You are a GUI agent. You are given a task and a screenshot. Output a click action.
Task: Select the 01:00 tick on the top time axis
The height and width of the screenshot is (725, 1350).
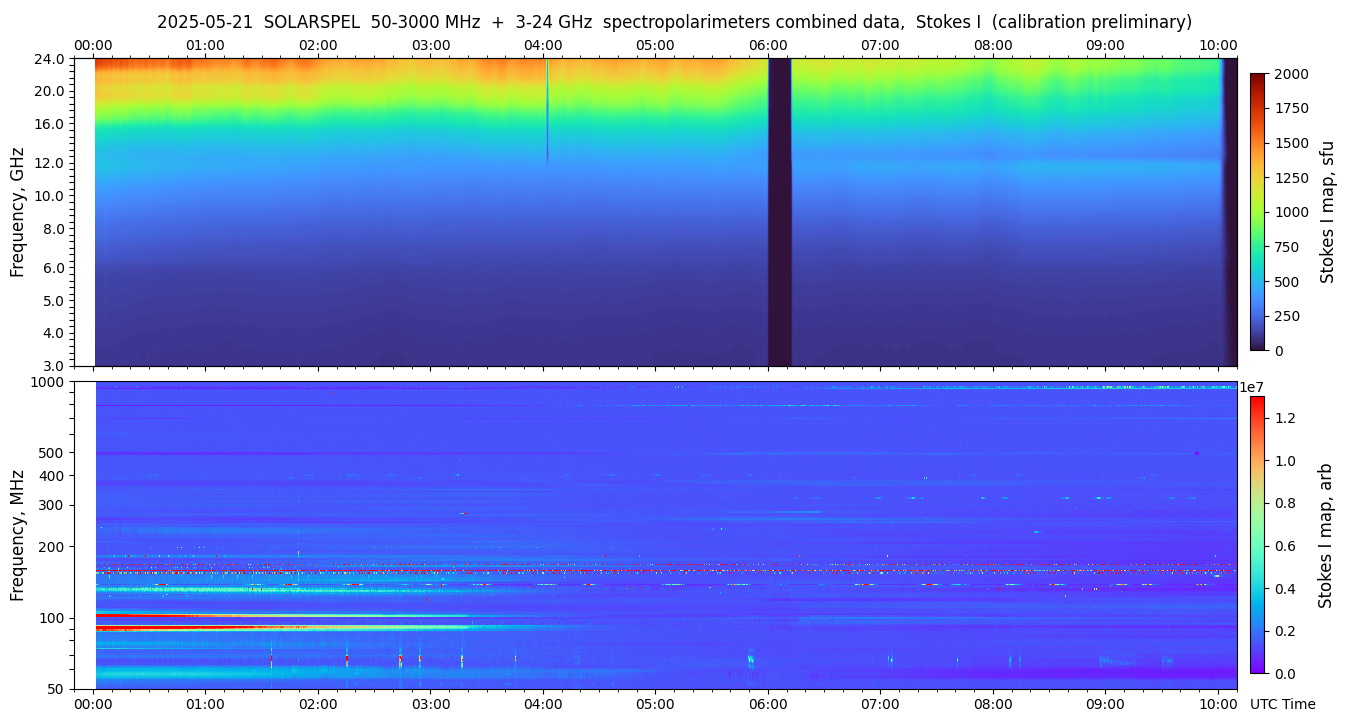click(x=205, y=45)
